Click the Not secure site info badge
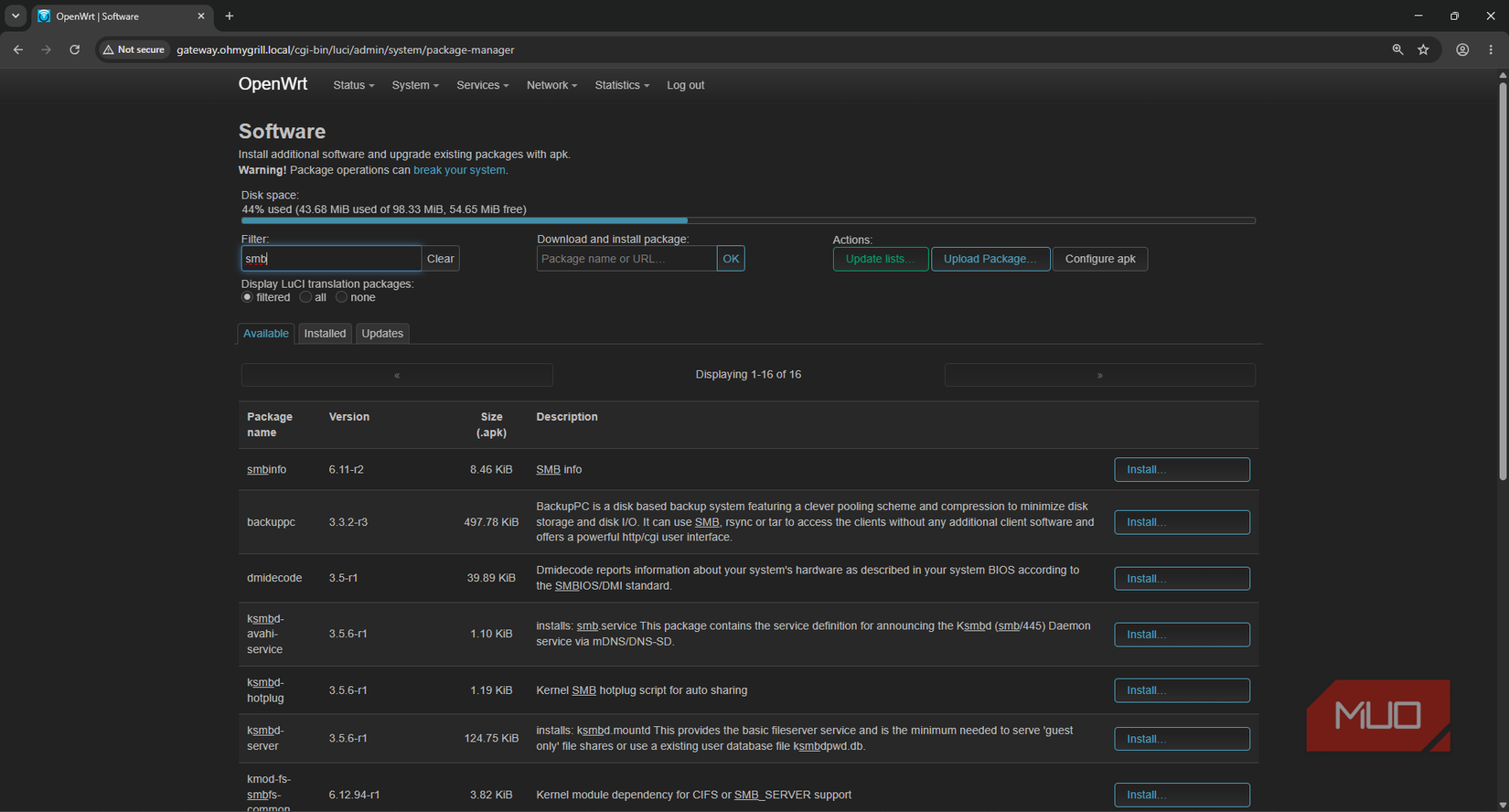 pyautogui.click(x=134, y=49)
